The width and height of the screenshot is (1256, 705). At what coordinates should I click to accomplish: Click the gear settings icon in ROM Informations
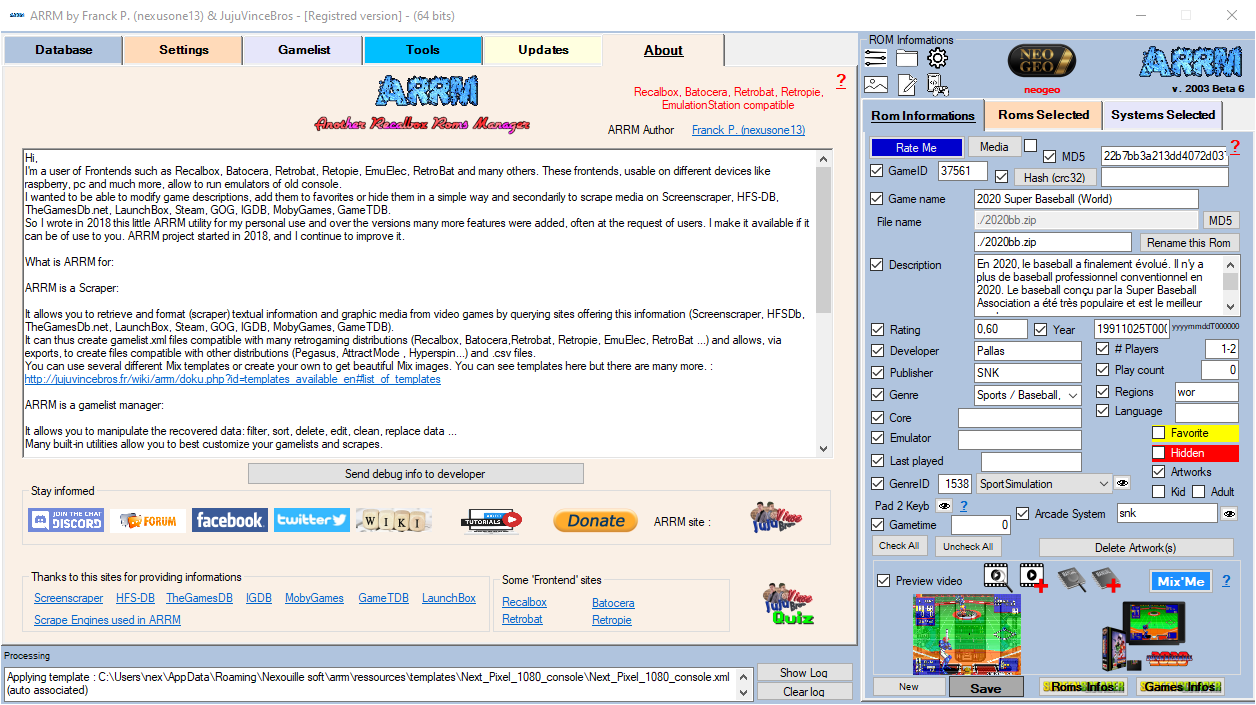(x=937, y=58)
